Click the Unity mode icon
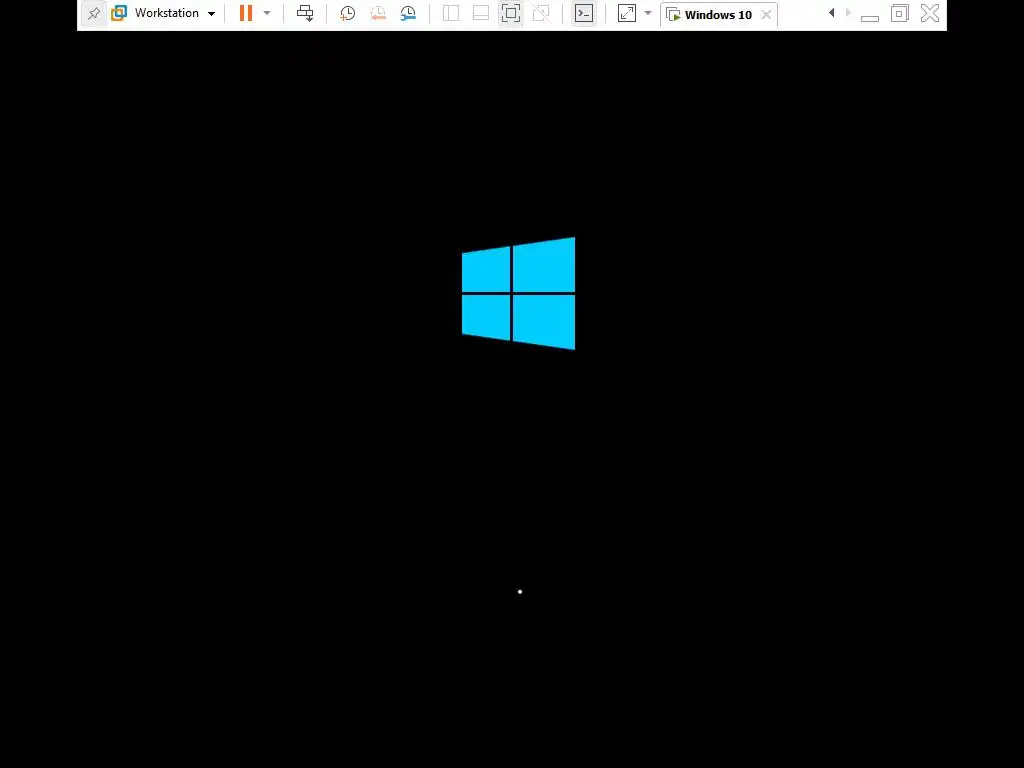This screenshot has height=768, width=1024. pyautogui.click(x=541, y=13)
